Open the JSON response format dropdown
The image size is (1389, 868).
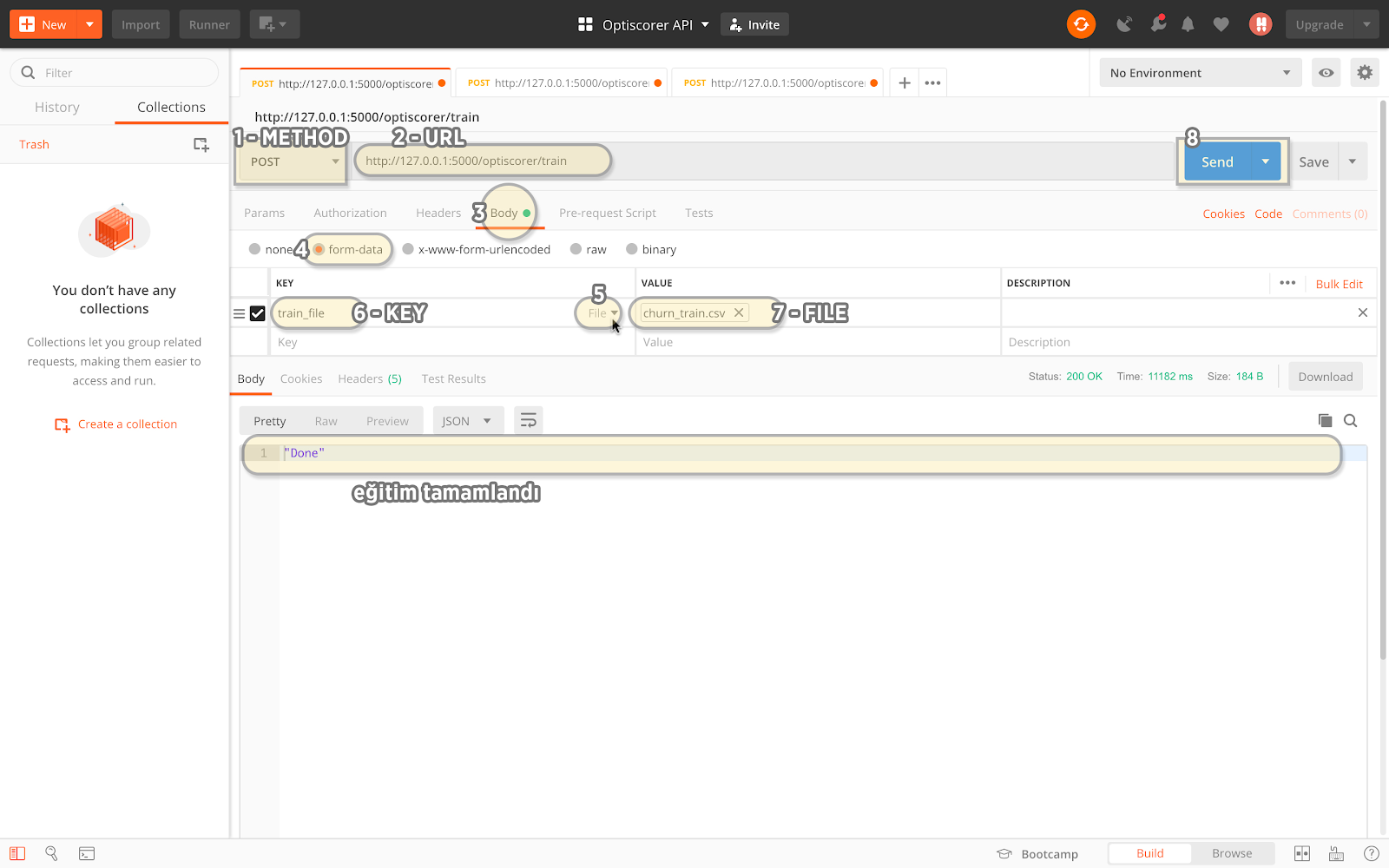tap(467, 421)
